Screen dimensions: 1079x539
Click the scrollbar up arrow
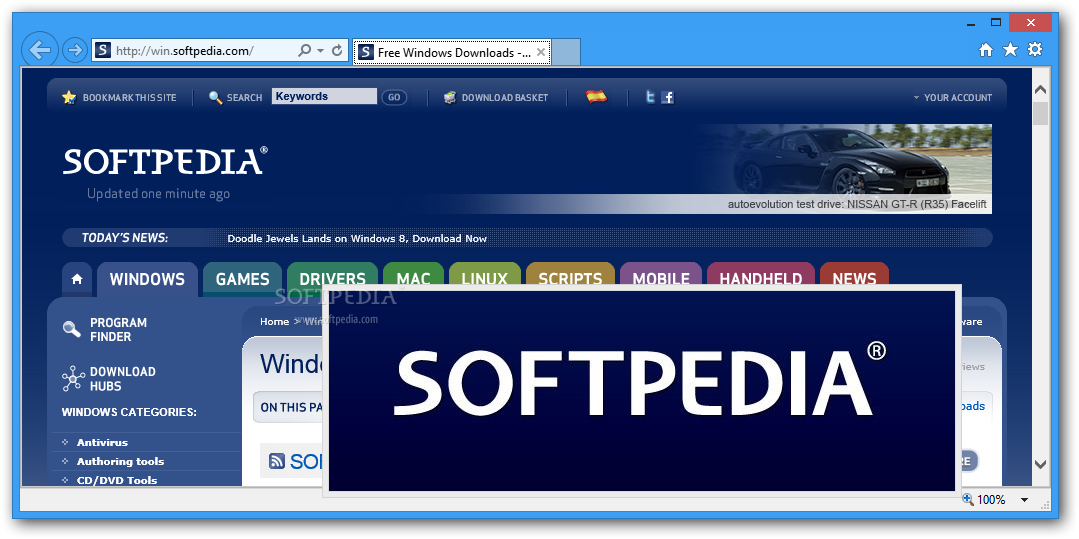[x=1040, y=89]
